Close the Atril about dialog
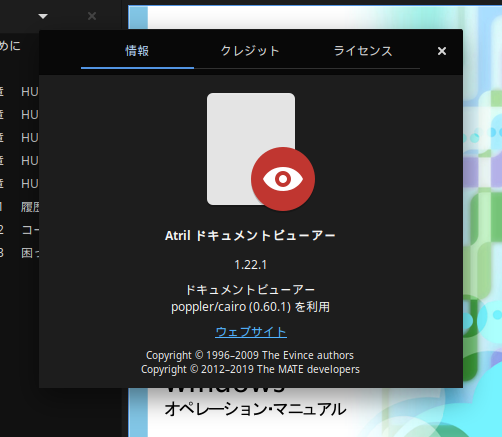502x437 pixels. coord(442,51)
